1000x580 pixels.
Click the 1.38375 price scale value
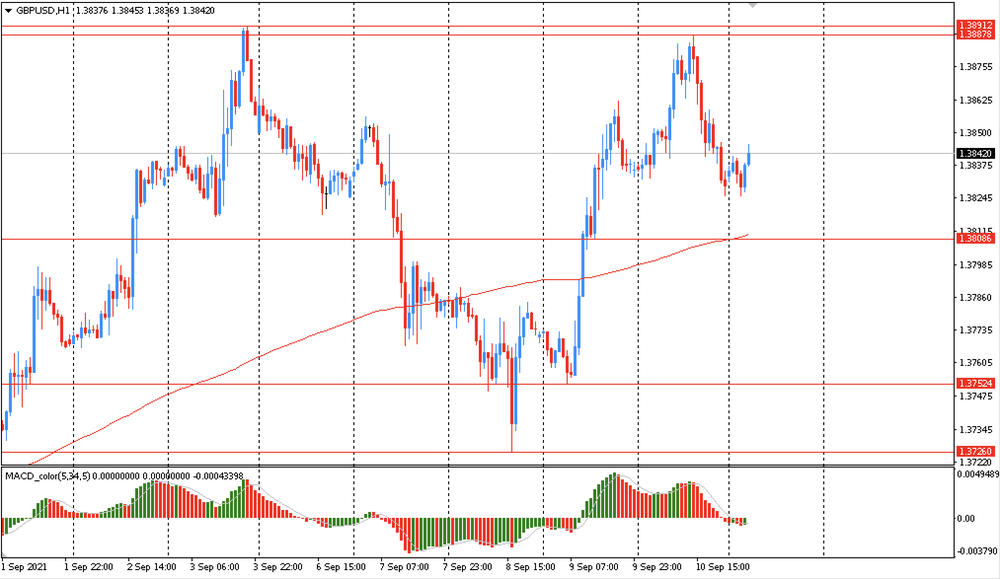pyautogui.click(x=976, y=165)
